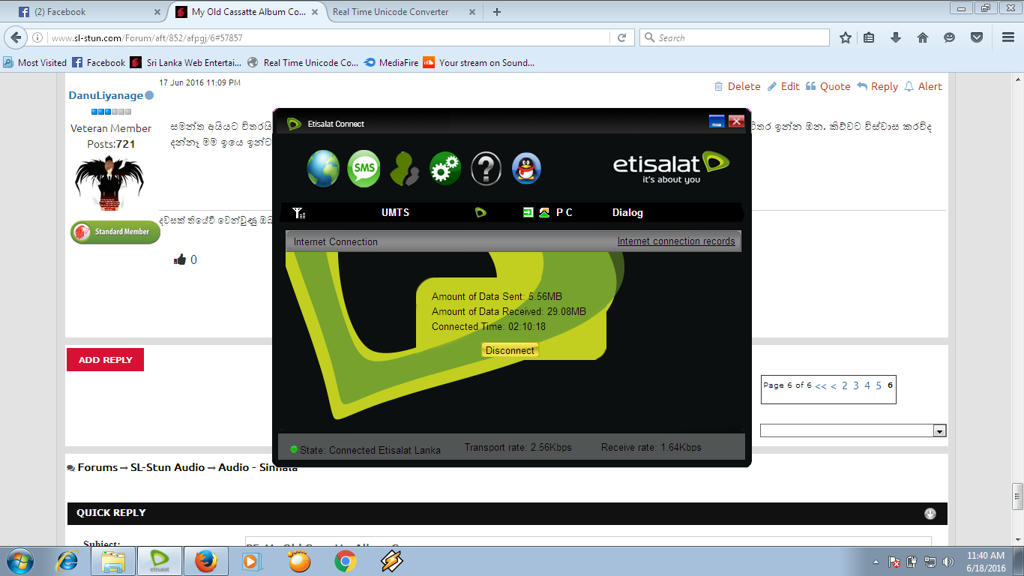Switch to My Old Cassatte Album tab
This screenshot has height=576, width=1024.
click(248, 12)
